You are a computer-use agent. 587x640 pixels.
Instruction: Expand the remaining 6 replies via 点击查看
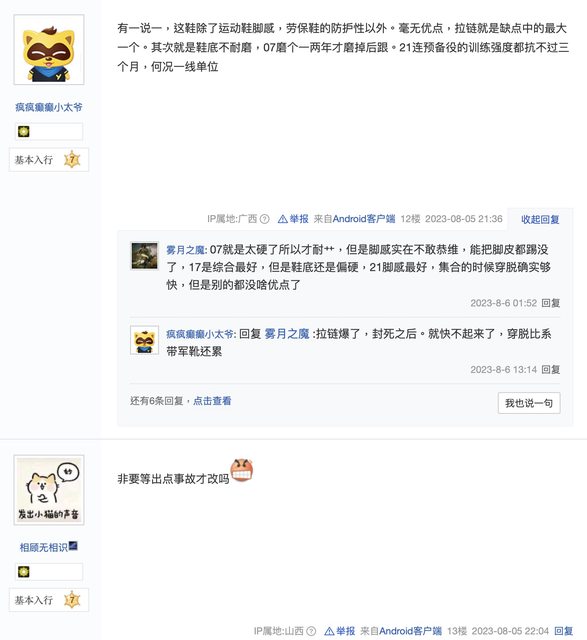(212, 401)
